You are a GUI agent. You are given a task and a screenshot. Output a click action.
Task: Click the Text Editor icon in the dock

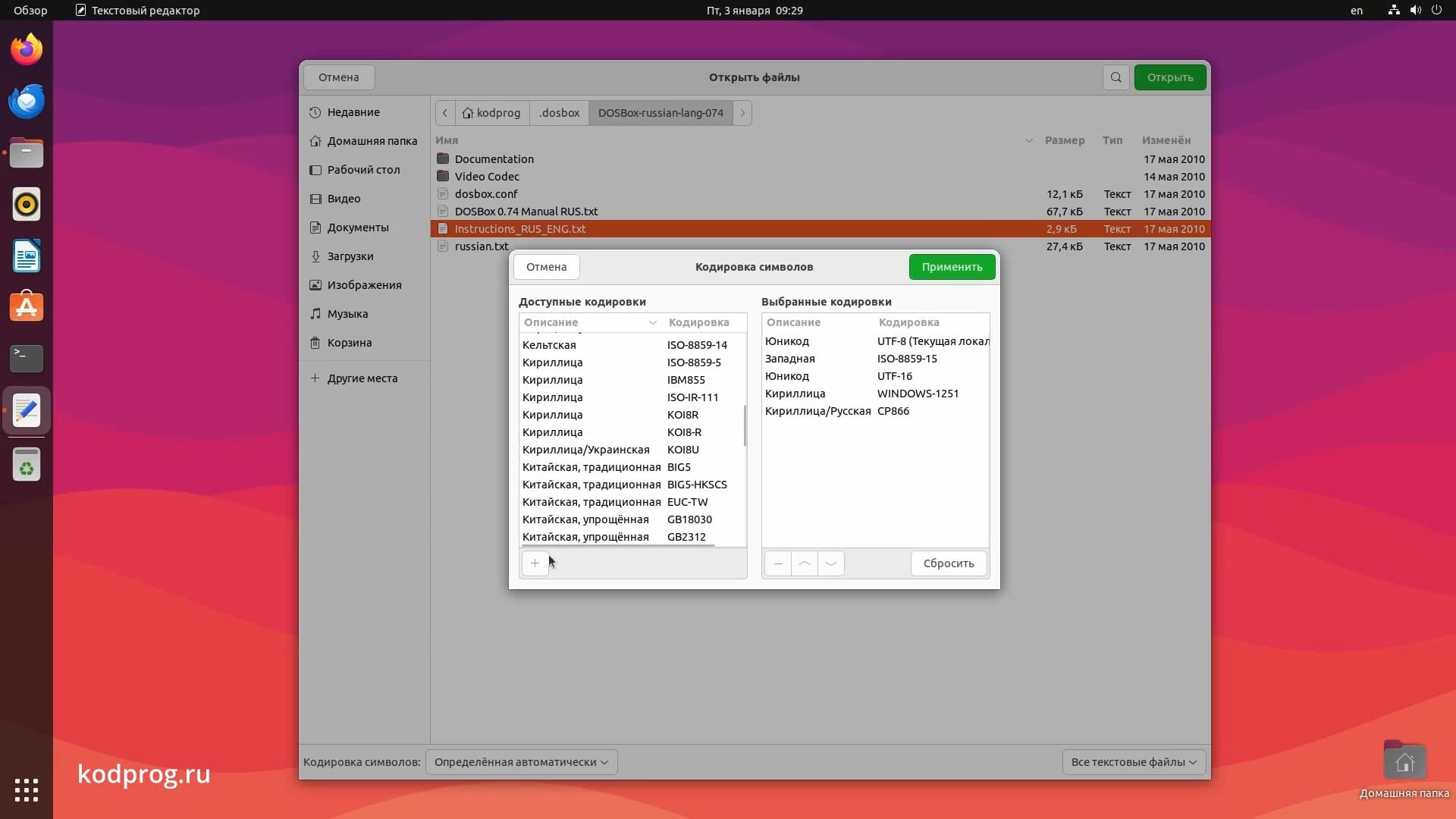click(x=27, y=410)
